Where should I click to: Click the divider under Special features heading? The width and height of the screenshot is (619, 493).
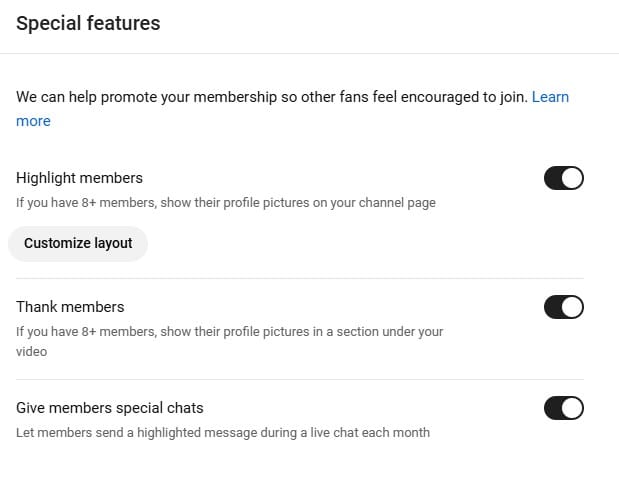(x=309, y=53)
